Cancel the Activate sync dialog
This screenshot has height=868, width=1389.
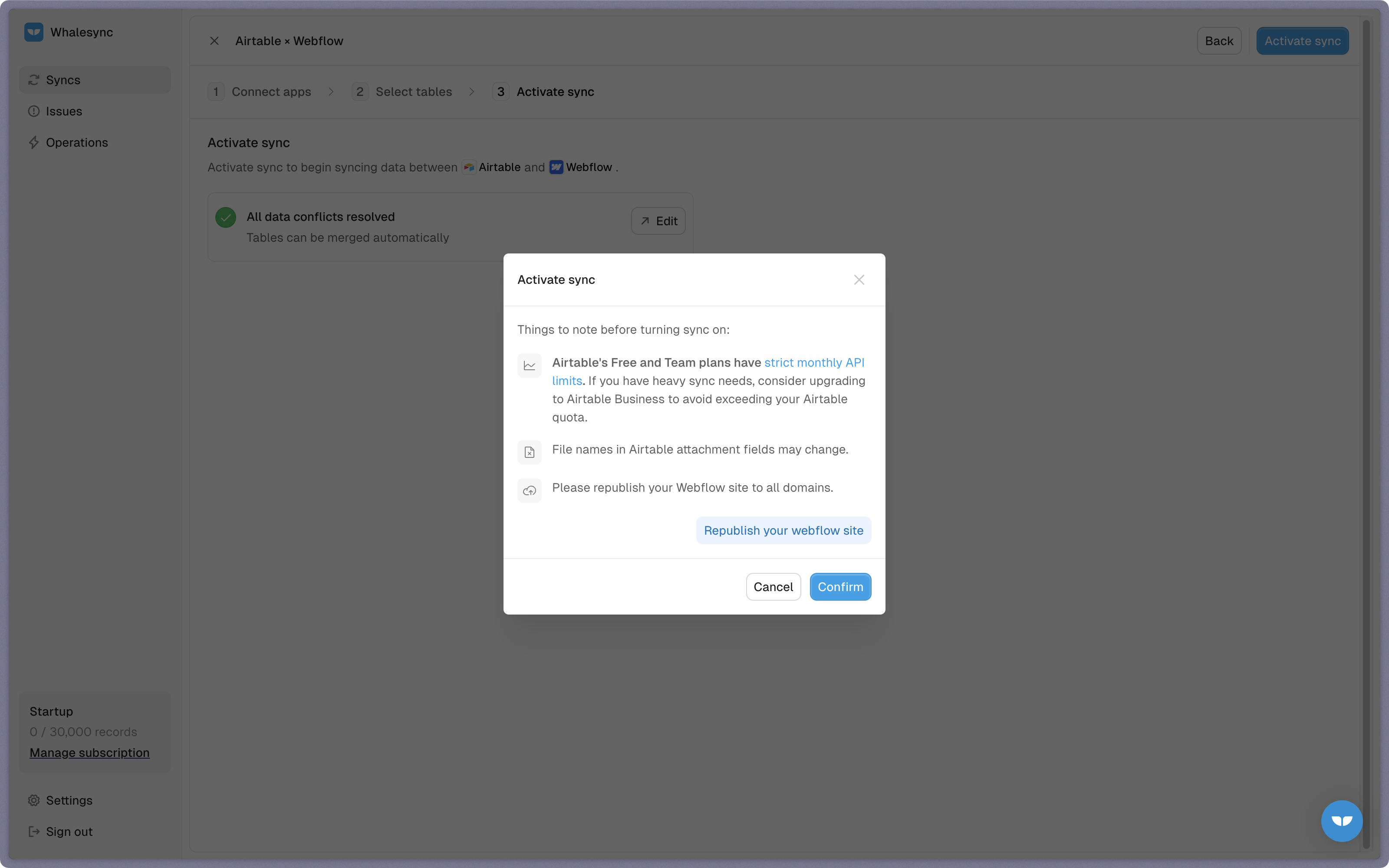pyautogui.click(x=773, y=587)
